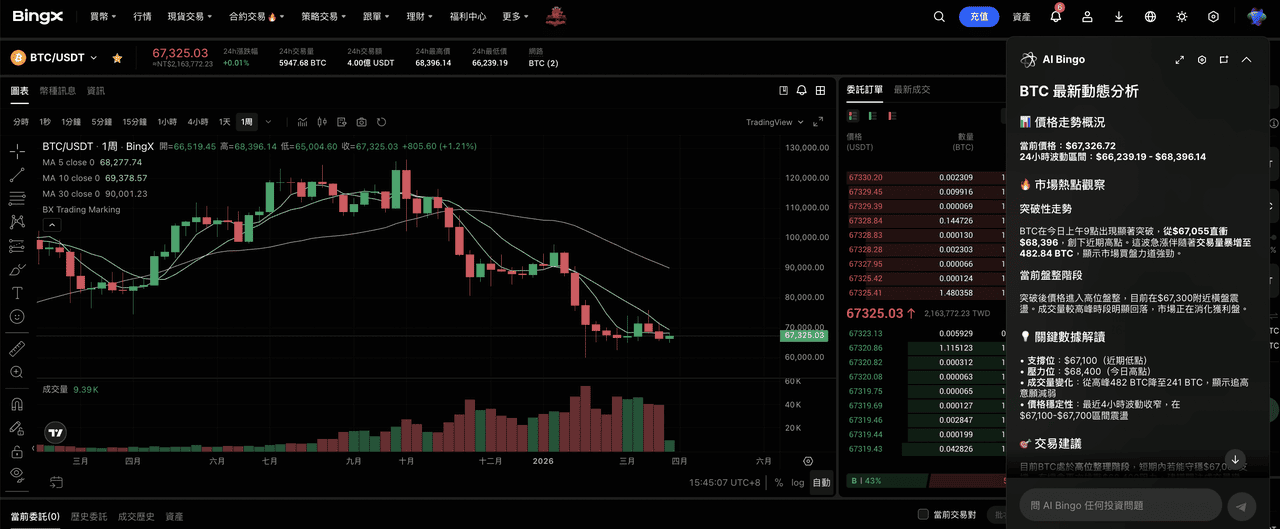Toggle the 當前交易對 checkbox
Image resolution: width=1280 pixels, height=529 pixels.
[923, 515]
